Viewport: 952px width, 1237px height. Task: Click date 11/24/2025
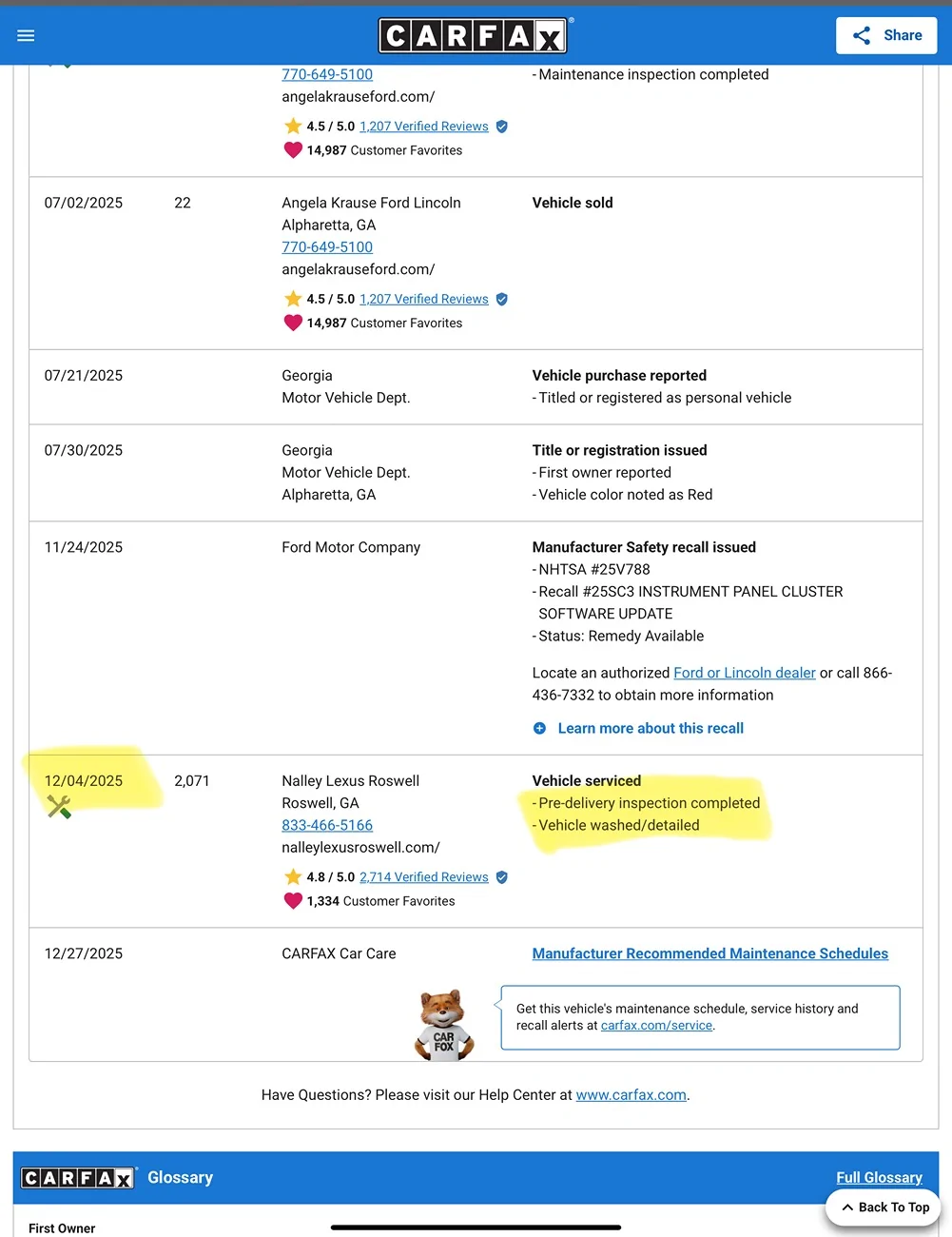pyautogui.click(x=84, y=547)
